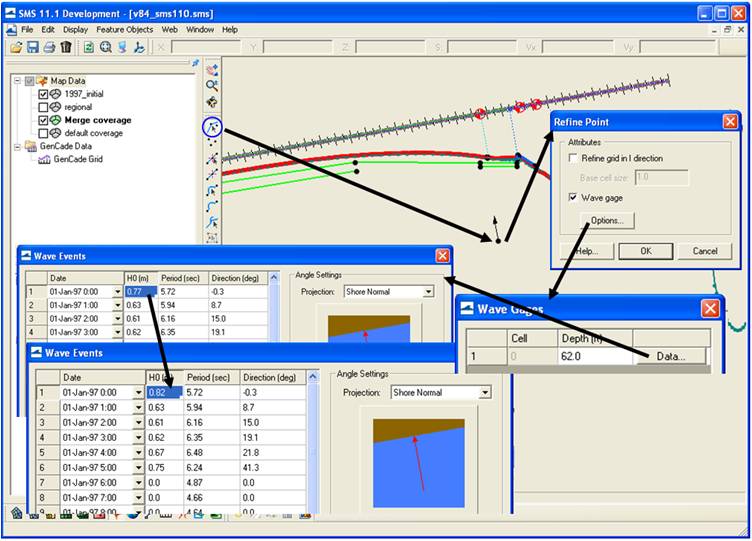Uncheck the Merge coverage checkbox
Image resolution: width=752 pixels, height=541 pixels.
click(43, 120)
